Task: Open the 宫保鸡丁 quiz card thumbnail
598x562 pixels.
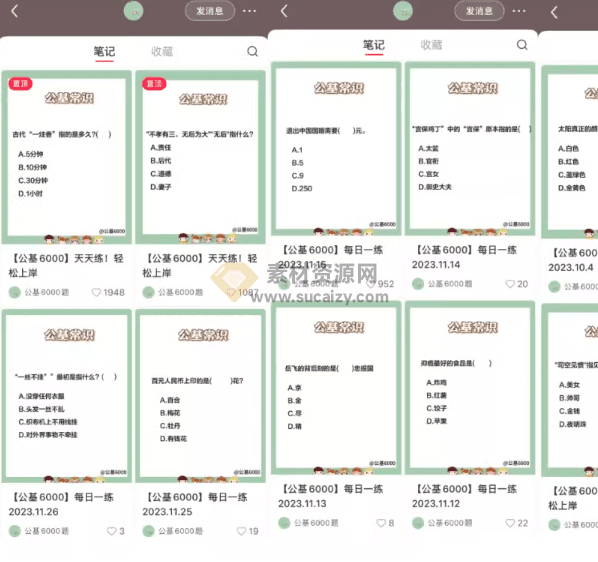Action: pyautogui.click(x=470, y=149)
